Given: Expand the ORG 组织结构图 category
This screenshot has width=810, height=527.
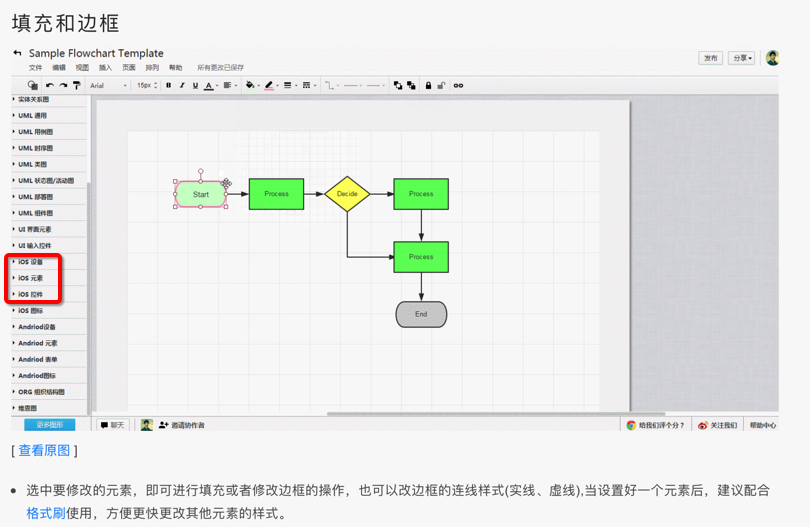Looking at the screenshot, I should pos(49,392).
